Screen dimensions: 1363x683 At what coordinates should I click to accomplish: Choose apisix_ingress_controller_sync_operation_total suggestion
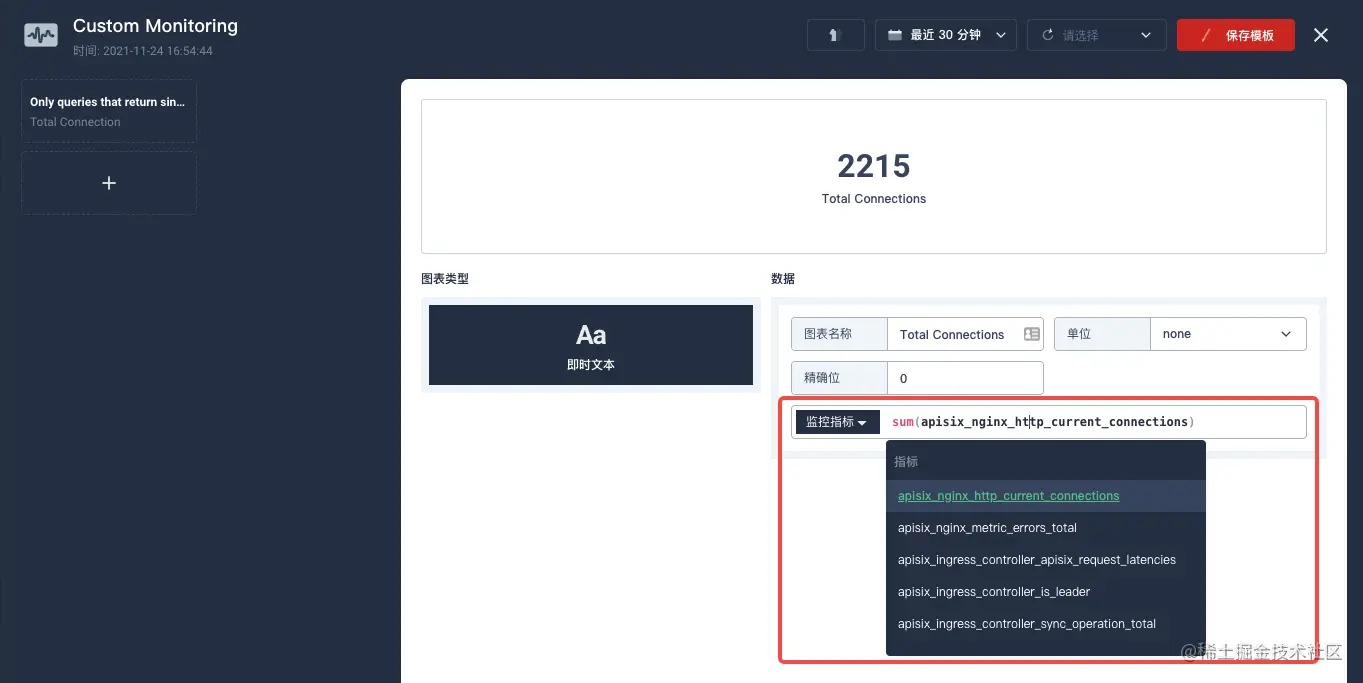pyautogui.click(x=1046, y=624)
